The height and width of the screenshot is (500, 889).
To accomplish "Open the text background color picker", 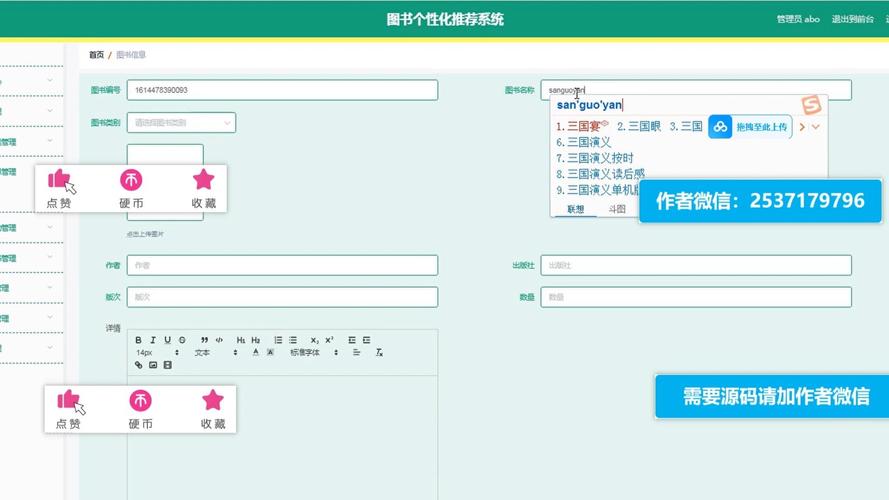I will (x=270, y=353).
